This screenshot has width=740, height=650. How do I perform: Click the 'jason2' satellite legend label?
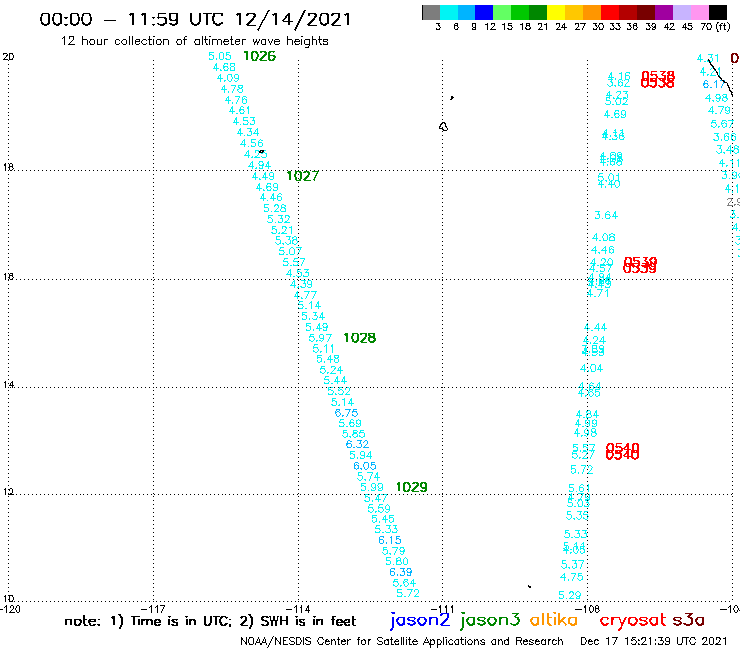(420, 620)
